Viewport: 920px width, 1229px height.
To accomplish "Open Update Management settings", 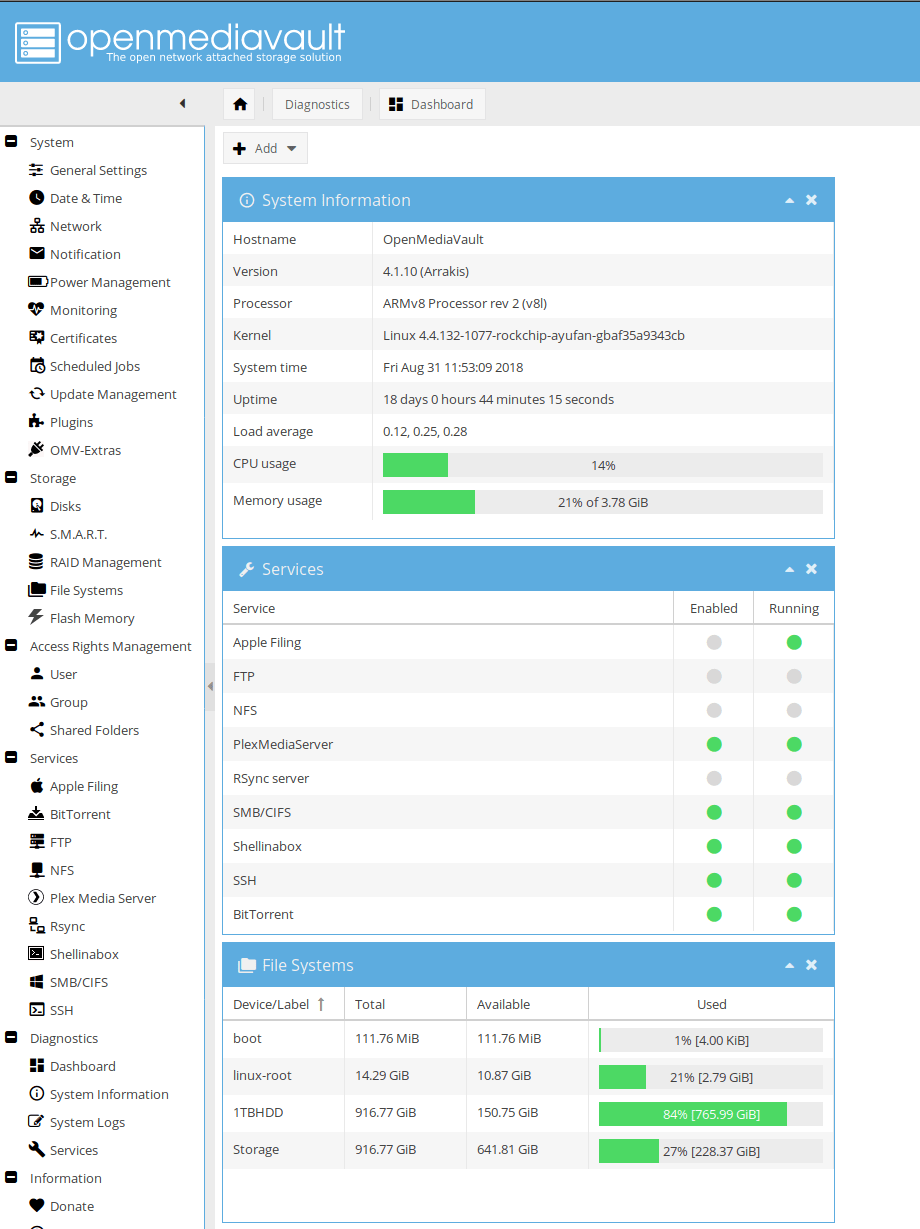I will (x=111, y=393).
